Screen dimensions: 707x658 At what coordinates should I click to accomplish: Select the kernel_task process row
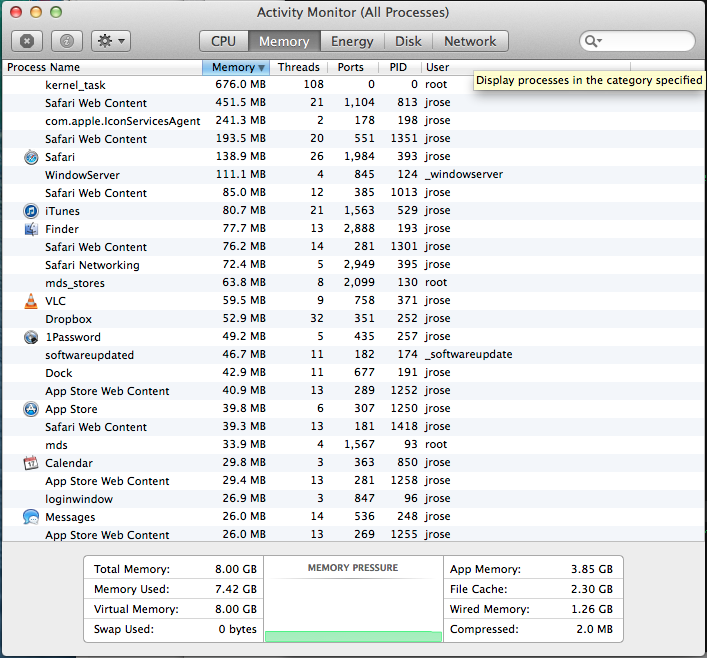[x=353, y=85]
